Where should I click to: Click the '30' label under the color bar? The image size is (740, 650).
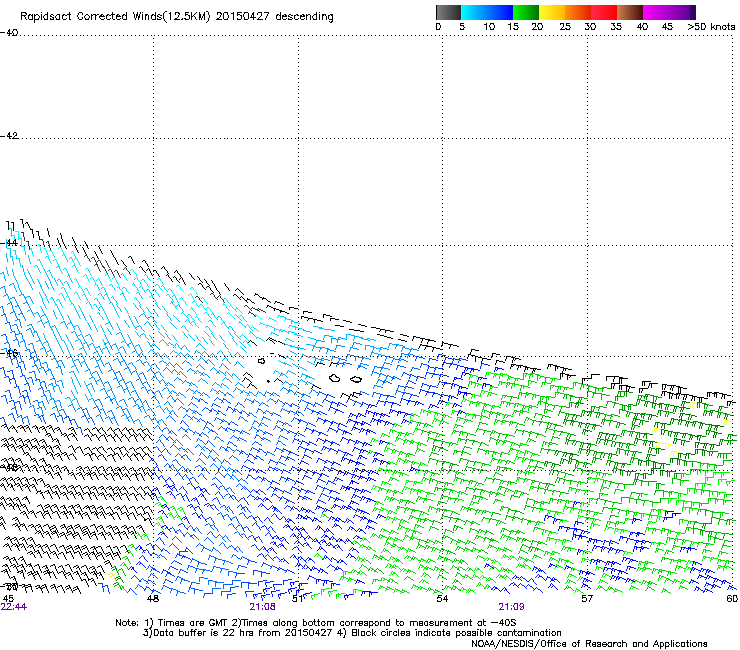tap(590, 26)
